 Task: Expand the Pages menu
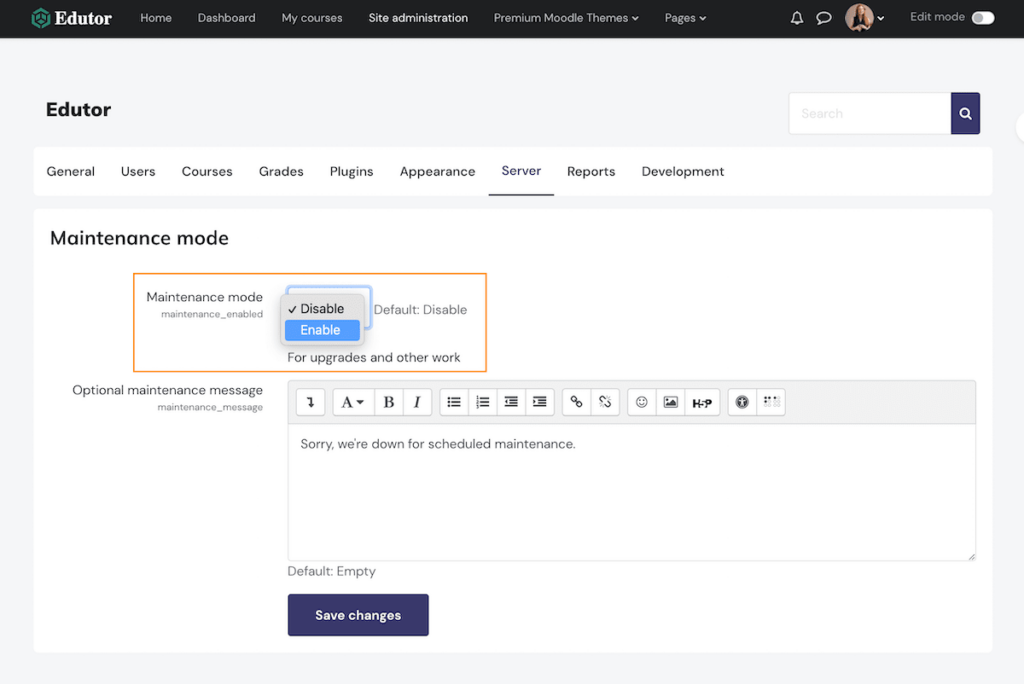[x=685, y=17]
